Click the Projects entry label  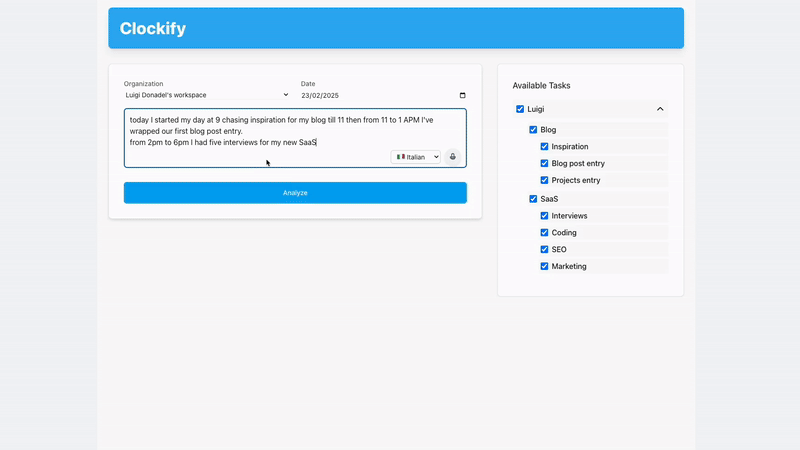[576, 180]
